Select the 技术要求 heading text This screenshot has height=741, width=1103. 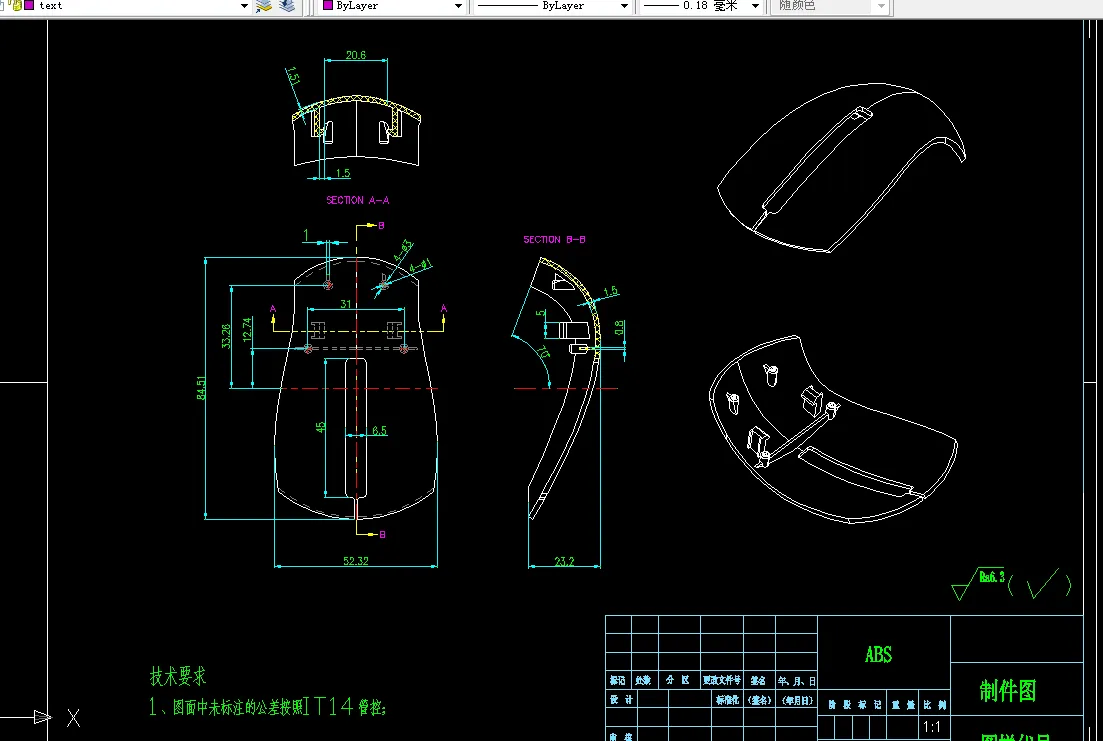point(178,677)
